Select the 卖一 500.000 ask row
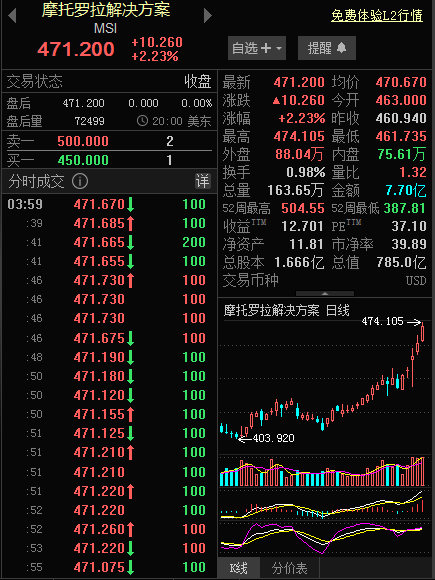Image resolution: width=435 pixels, height=580 pixels. (109, 141)
